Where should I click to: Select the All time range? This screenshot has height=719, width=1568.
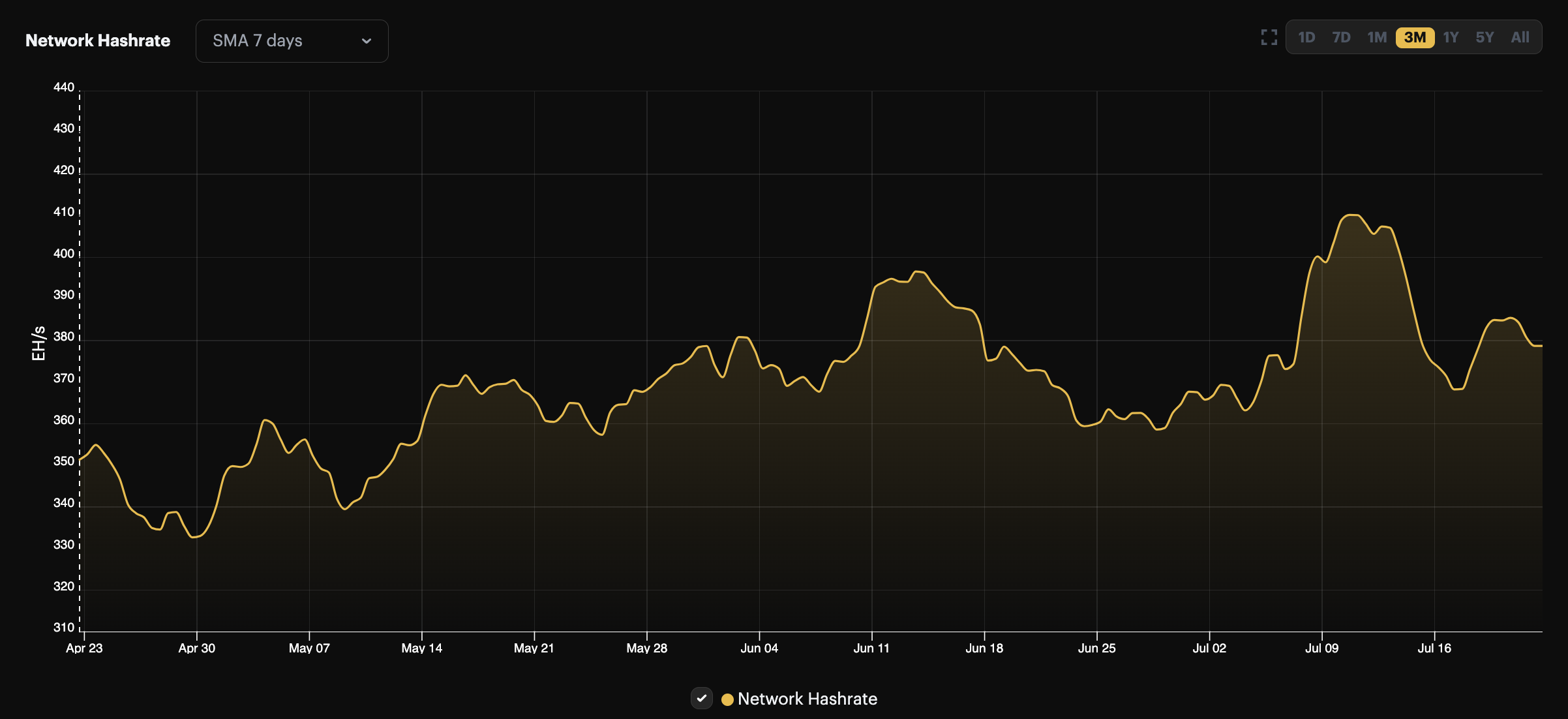(1520, 37)
